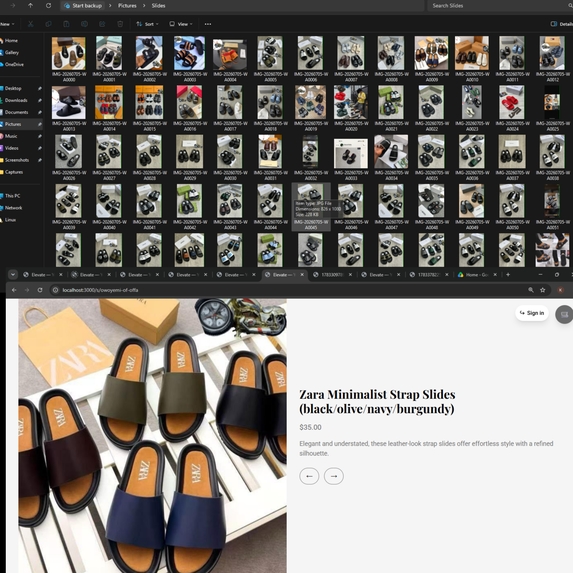
Task: Click the Start backup breadcrumb
Action: 83,5
